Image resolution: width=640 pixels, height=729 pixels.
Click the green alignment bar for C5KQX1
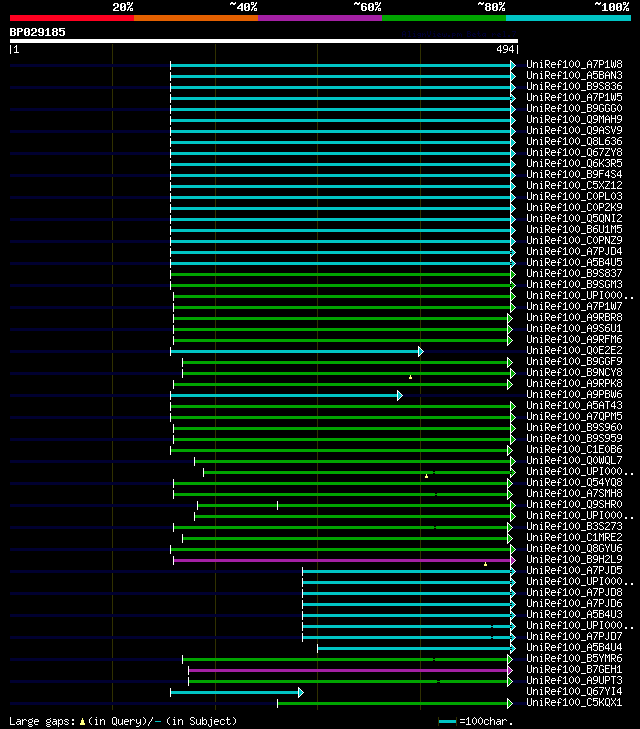pyautogui.click(x=392, y=703)
